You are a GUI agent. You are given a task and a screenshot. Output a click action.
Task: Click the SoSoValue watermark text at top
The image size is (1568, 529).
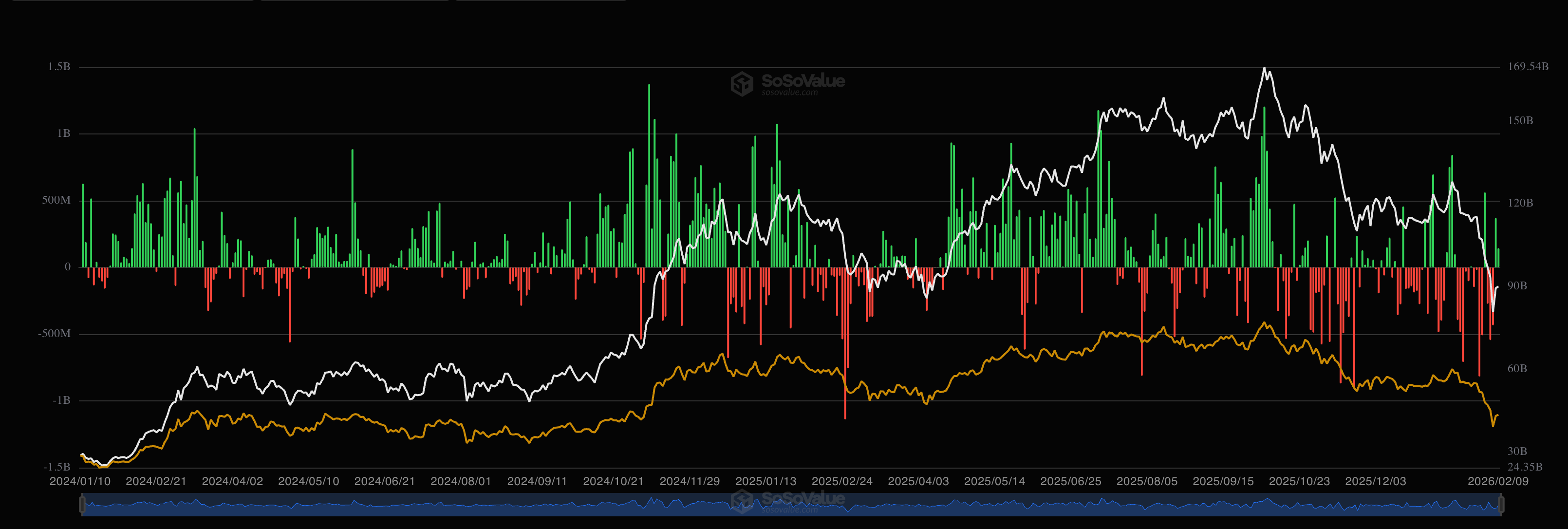coord(803,81)
